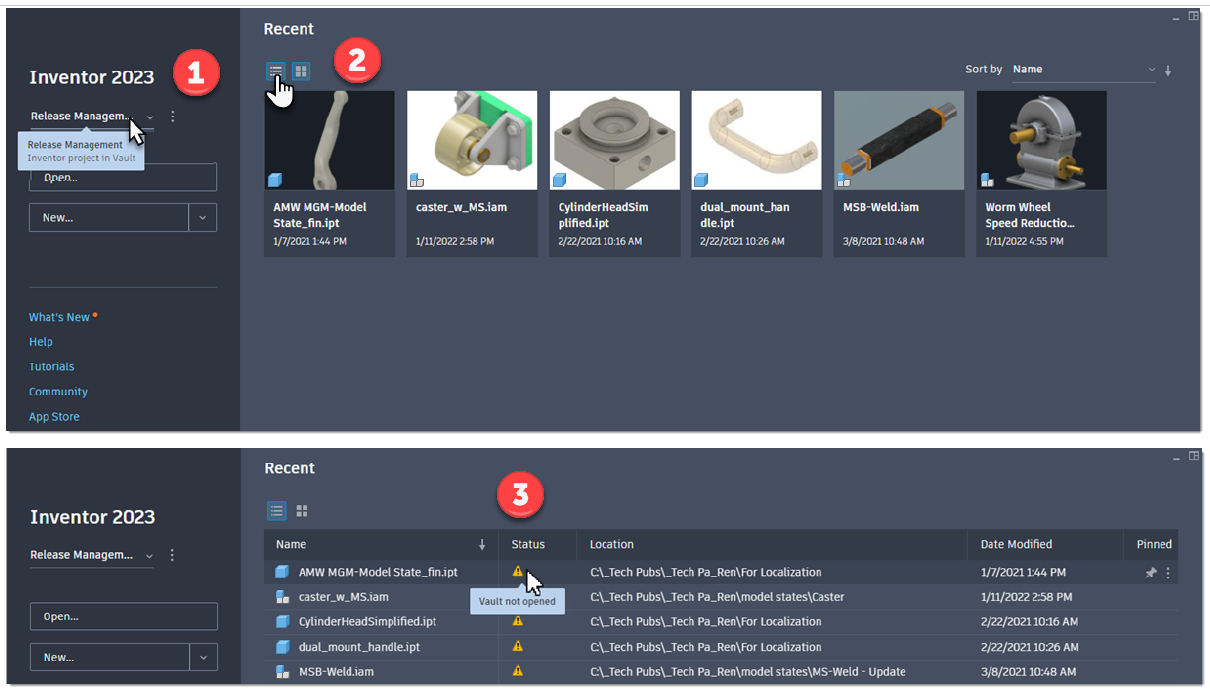Select caster_w_MS.iam file name in list
Viewport: 1210px width, 697px height.
click(343, 597)
